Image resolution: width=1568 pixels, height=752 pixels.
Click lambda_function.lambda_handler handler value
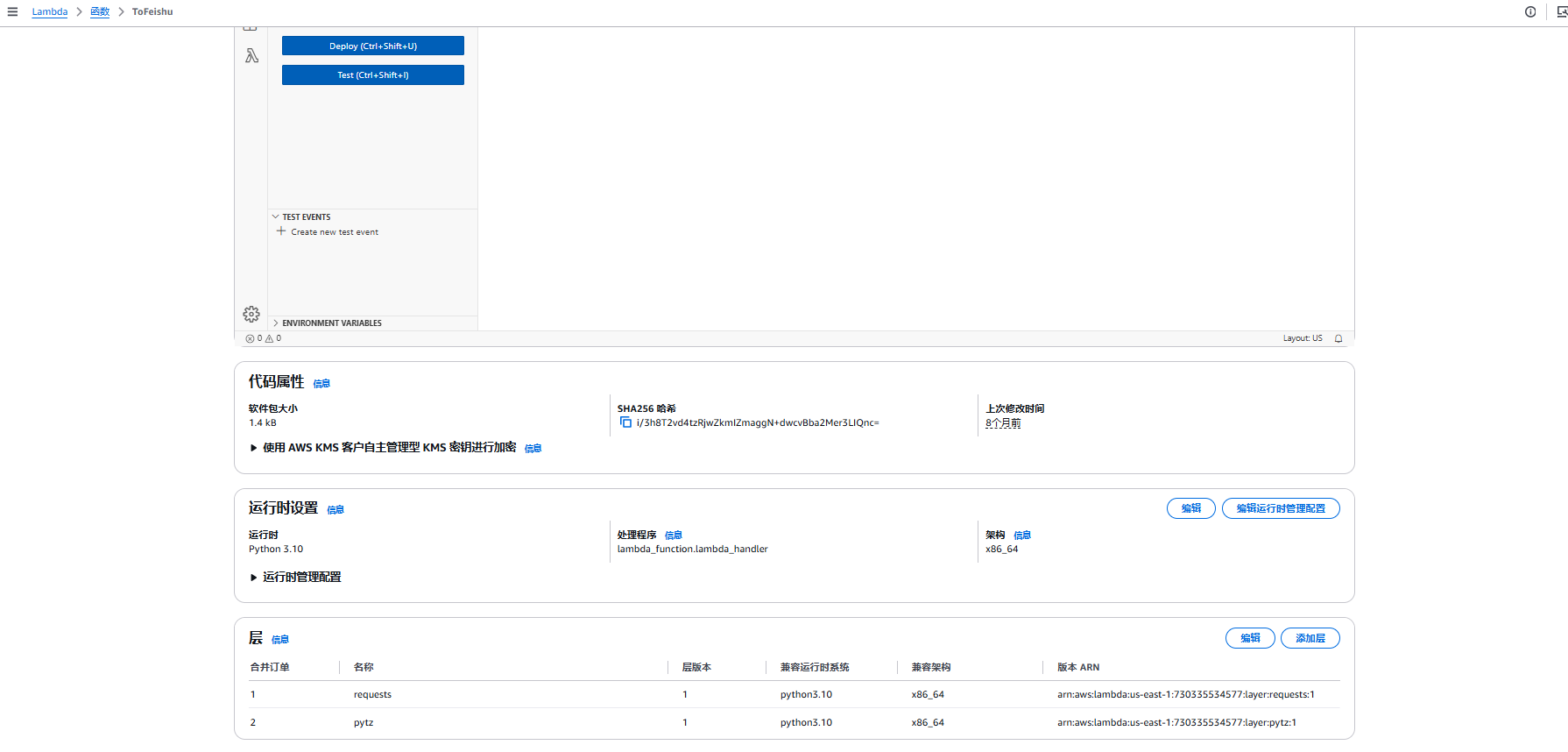tap(692, 549)
